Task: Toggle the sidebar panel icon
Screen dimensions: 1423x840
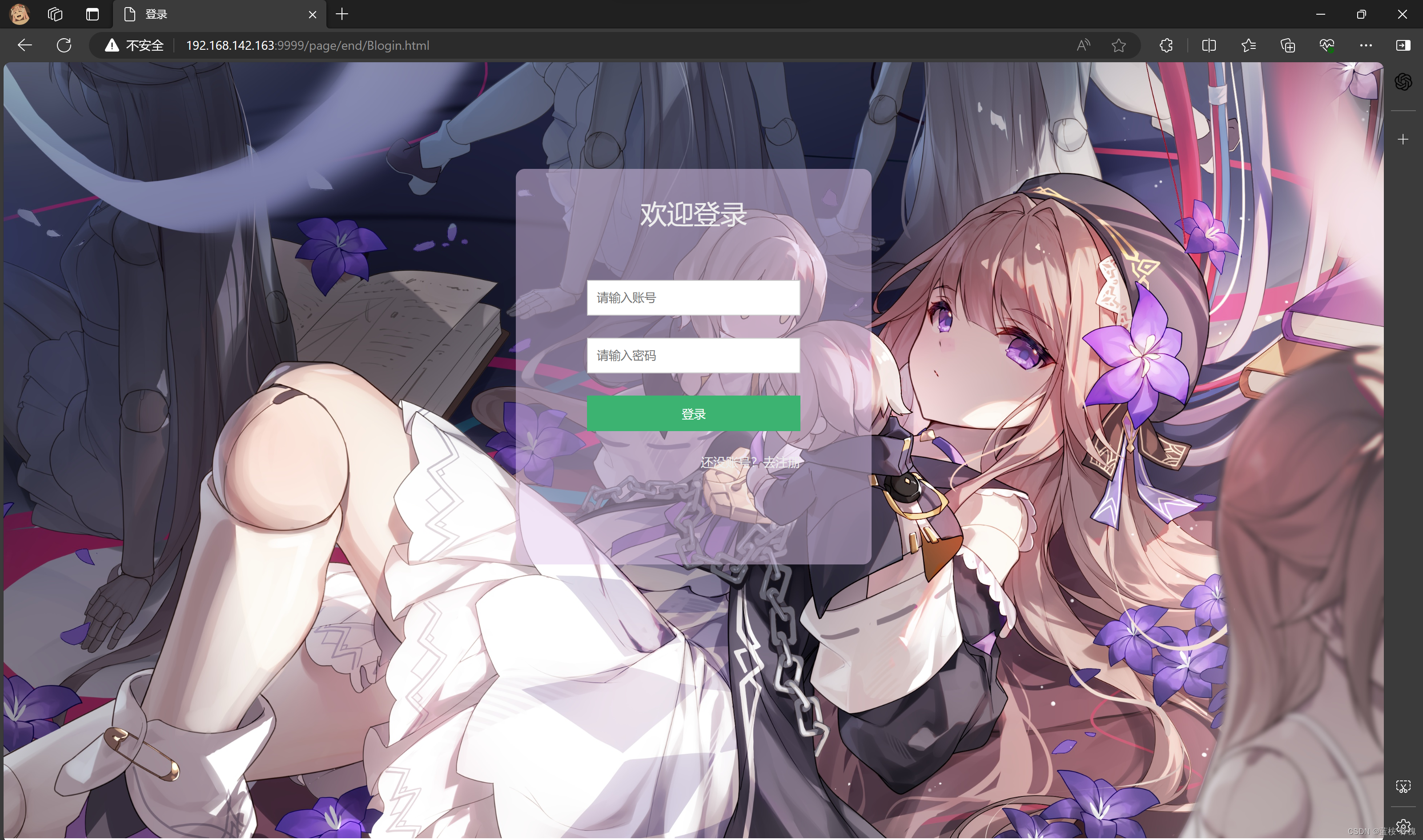Action: click(1403, 45)
